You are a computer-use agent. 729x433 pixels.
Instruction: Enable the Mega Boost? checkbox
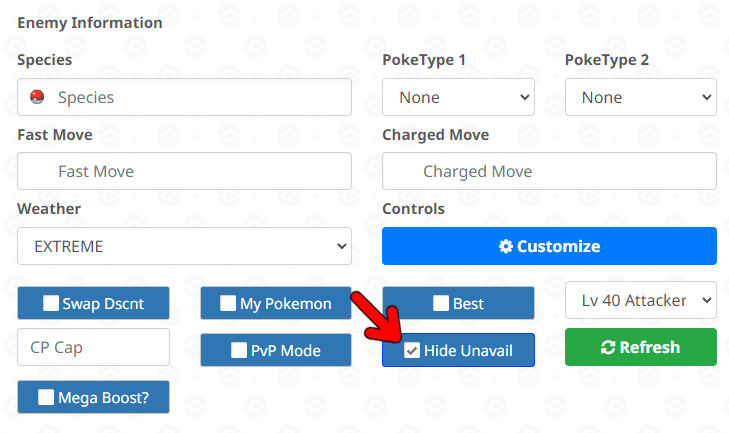point(46,397)
